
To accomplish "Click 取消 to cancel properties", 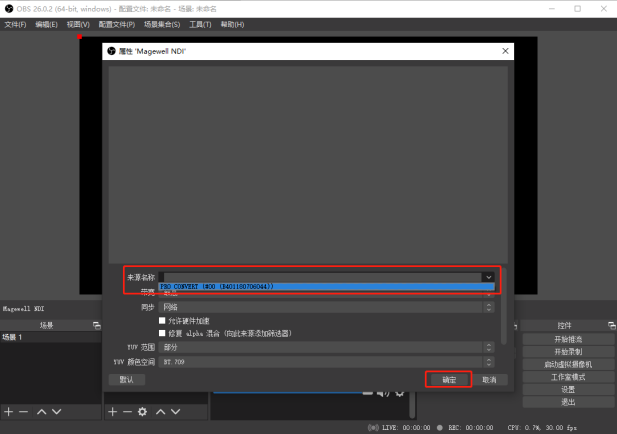I will click(x=489, y=380).
